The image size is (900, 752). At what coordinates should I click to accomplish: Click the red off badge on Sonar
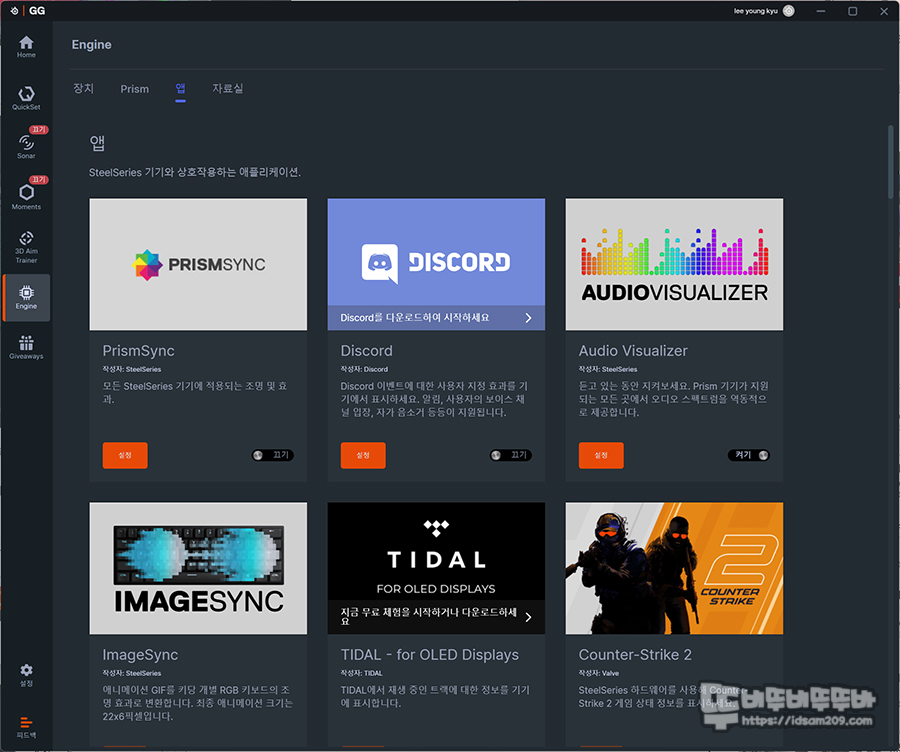click(x=38, y=130)
